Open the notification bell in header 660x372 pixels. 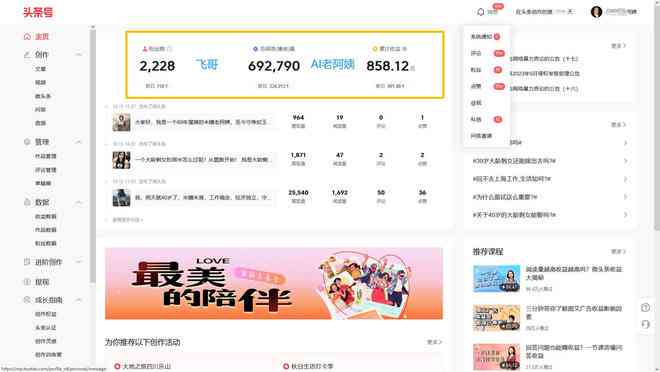(x=481, y=12)
